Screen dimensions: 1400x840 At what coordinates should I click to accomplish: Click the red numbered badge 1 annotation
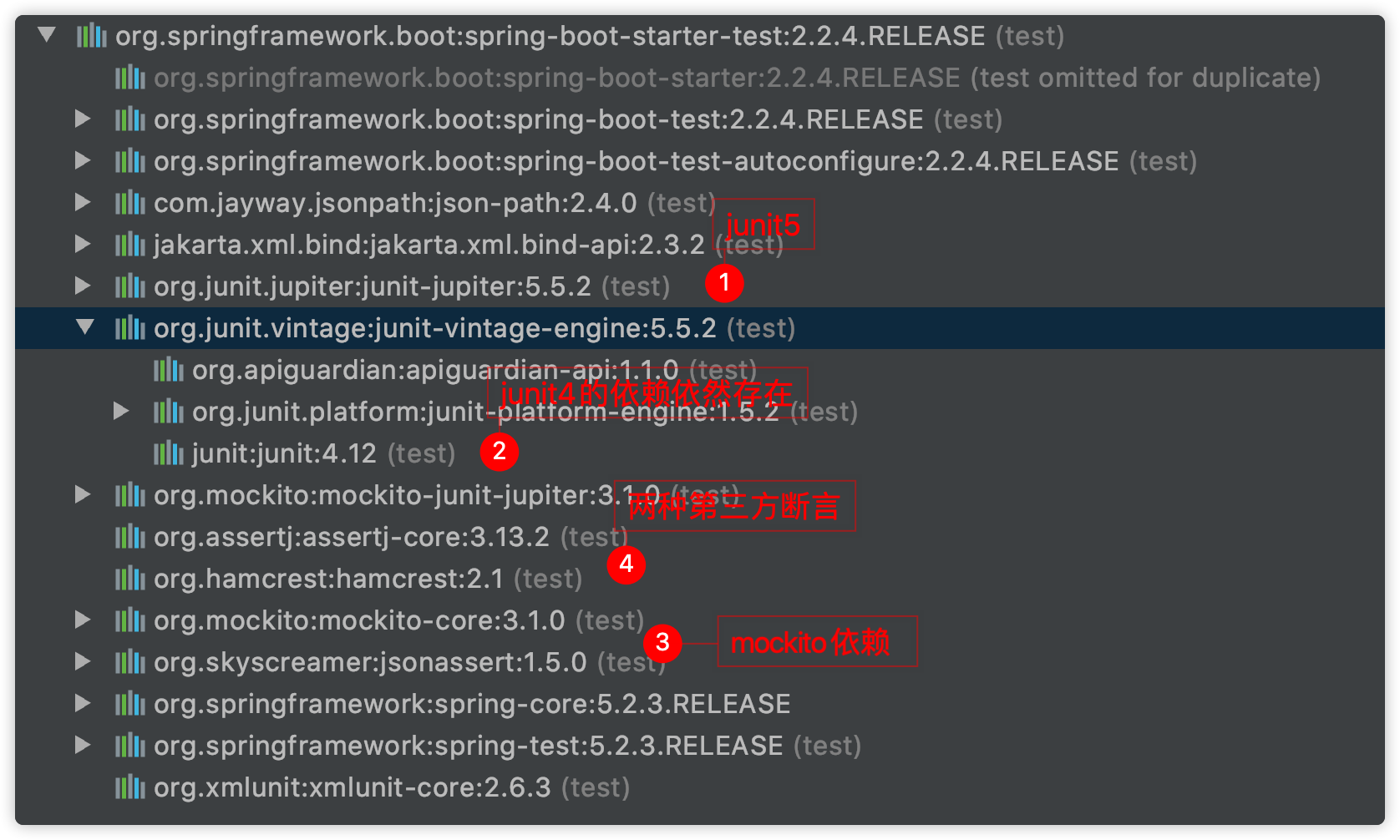click(x=723, y=283)
